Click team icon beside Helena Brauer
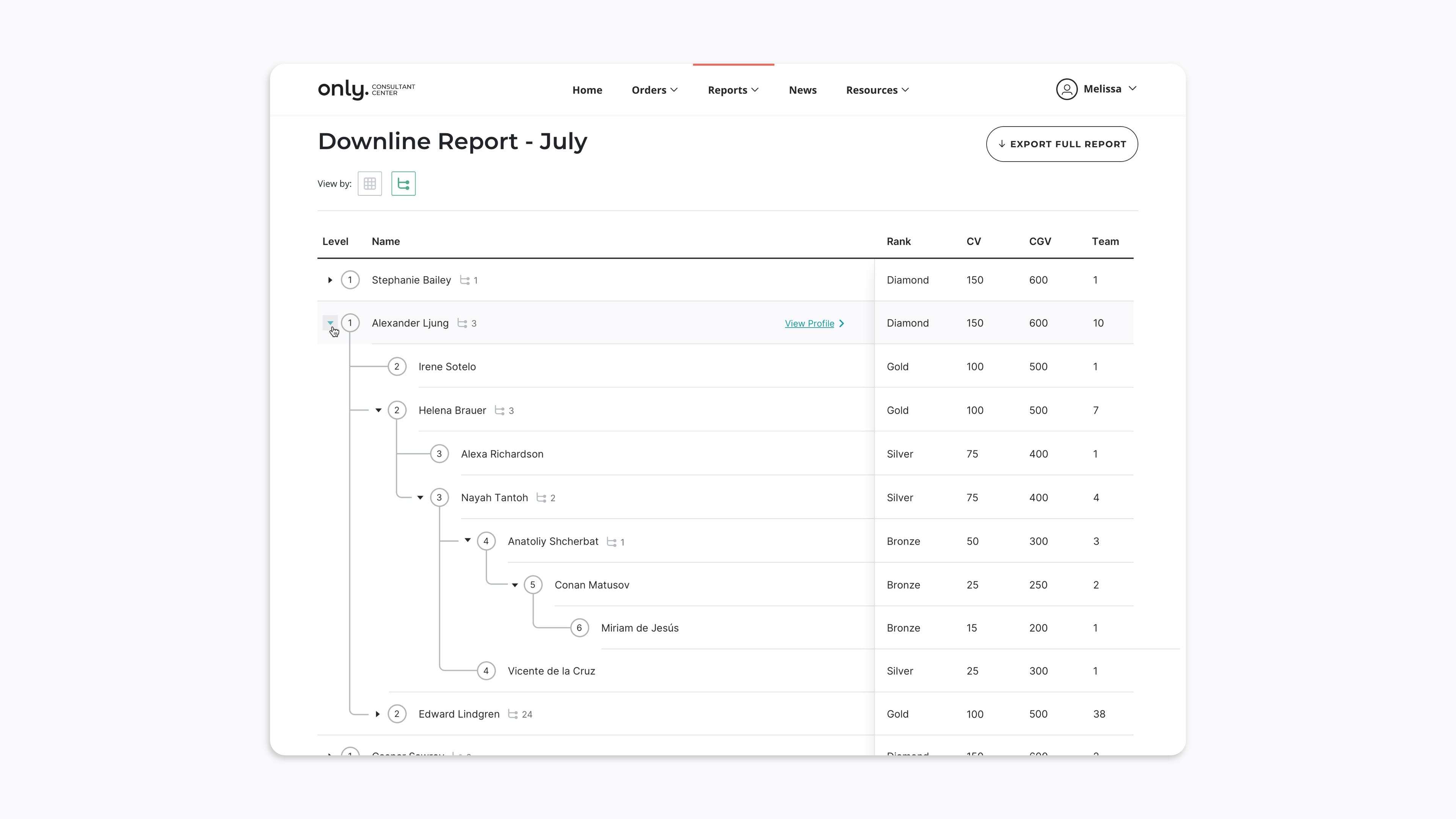 point(500,411)
